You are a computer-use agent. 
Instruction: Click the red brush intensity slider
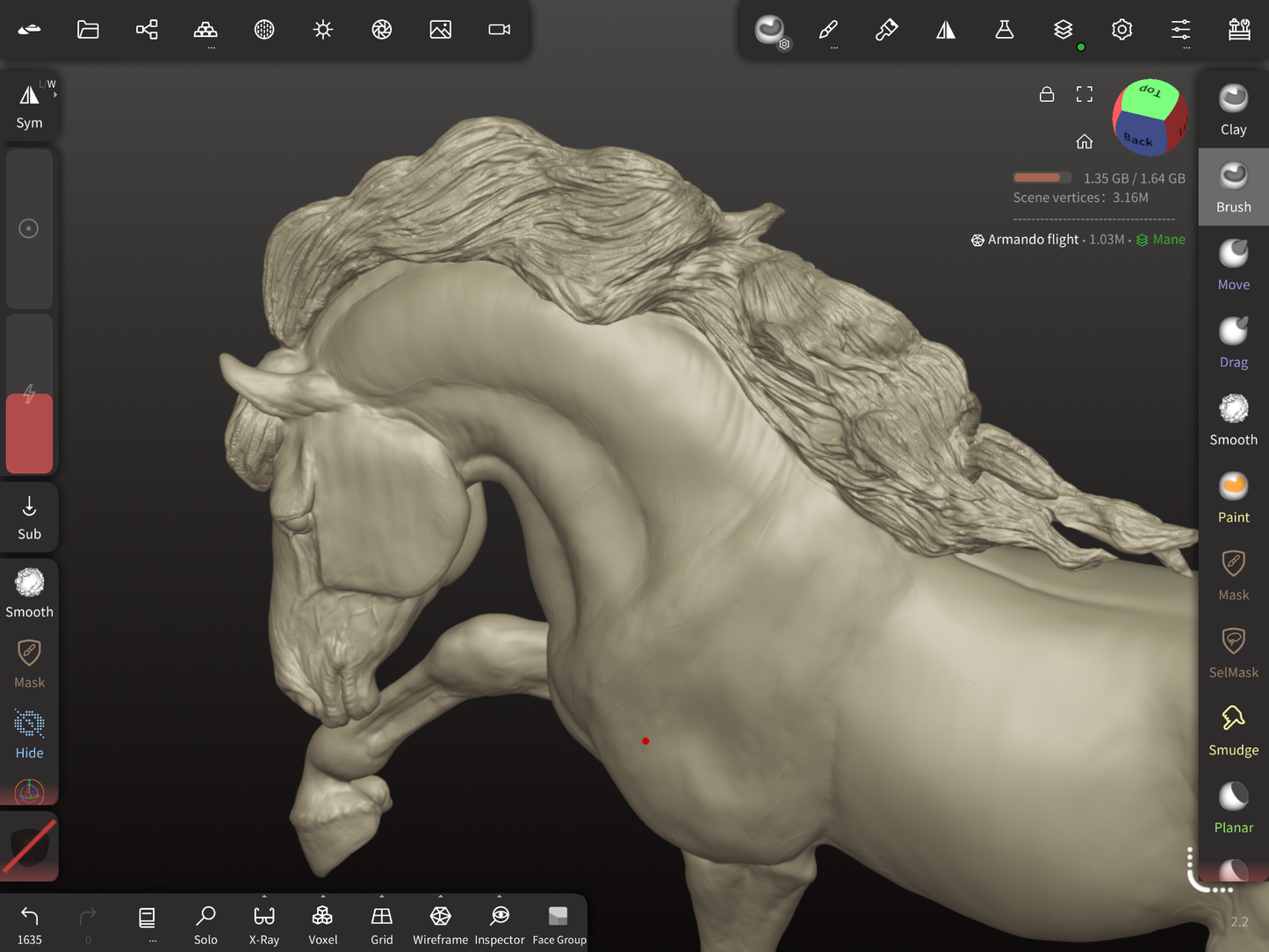click(29, 432)
